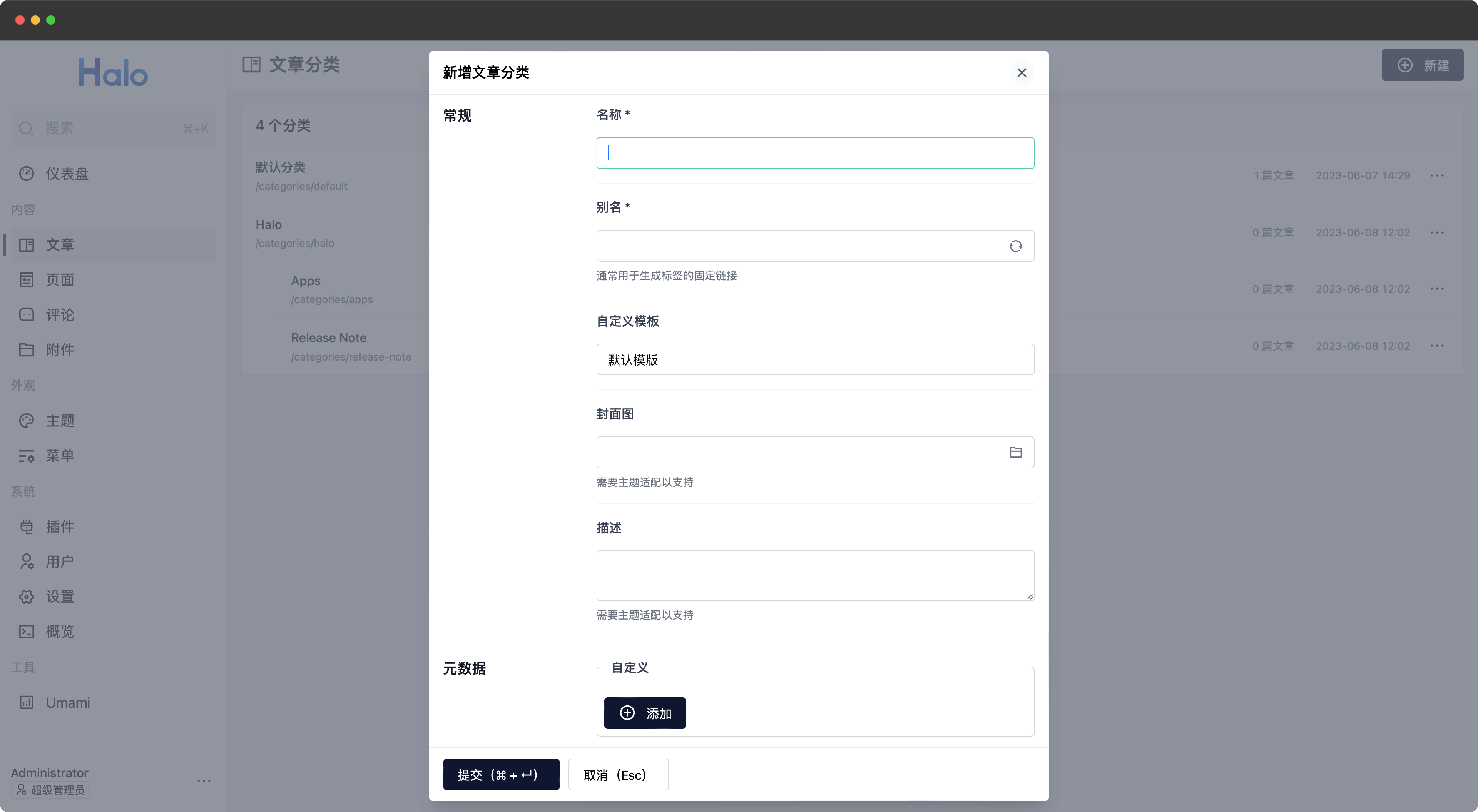Click the 文章 book icon in sidebar

(x=27, y=244)
